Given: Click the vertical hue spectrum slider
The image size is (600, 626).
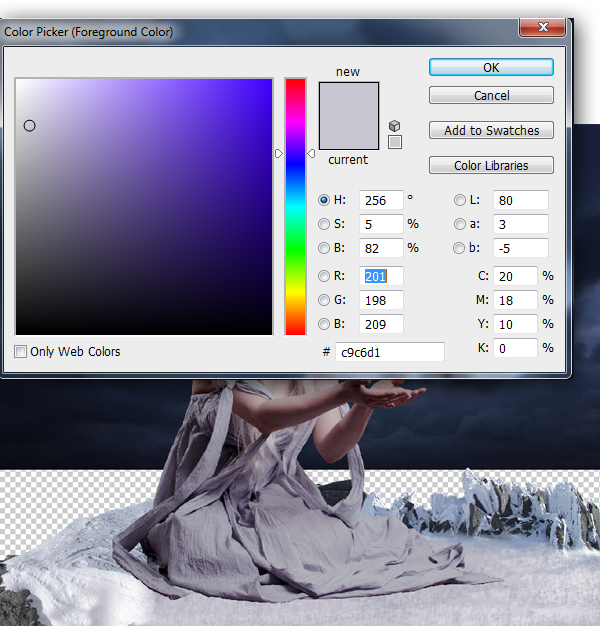Looking at the screenshot, I should (x=295, y=206).
